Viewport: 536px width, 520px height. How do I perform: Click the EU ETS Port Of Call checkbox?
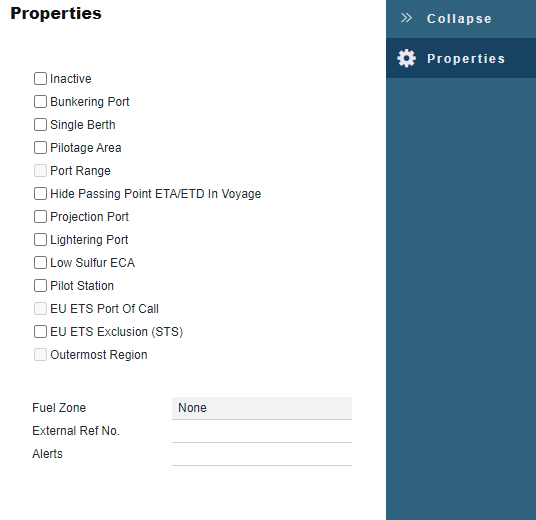[x=40, y=309]
